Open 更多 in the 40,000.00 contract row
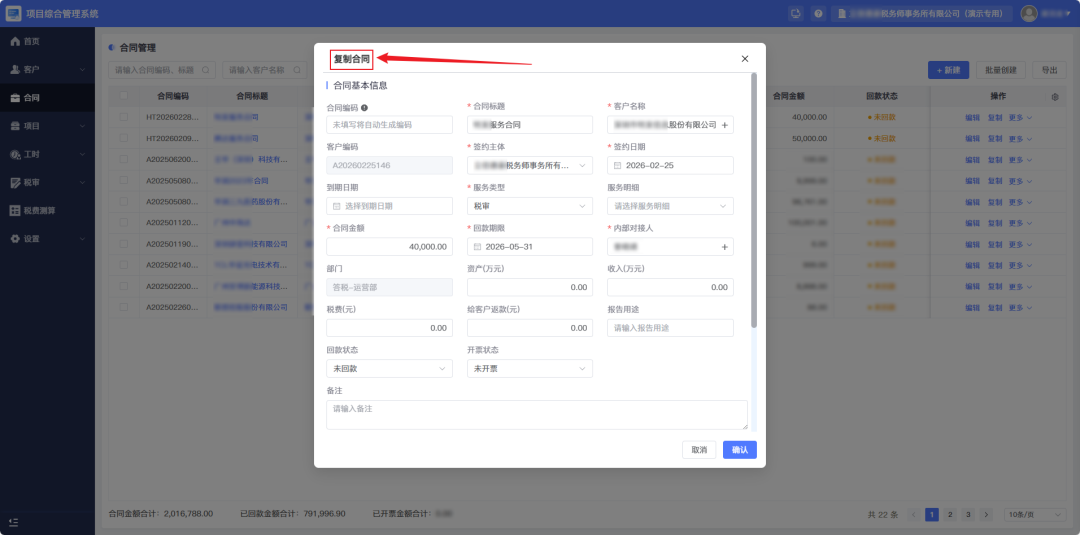Image resolution: width=1080 pixels, height=535 pixels. tap(1020, 118)
